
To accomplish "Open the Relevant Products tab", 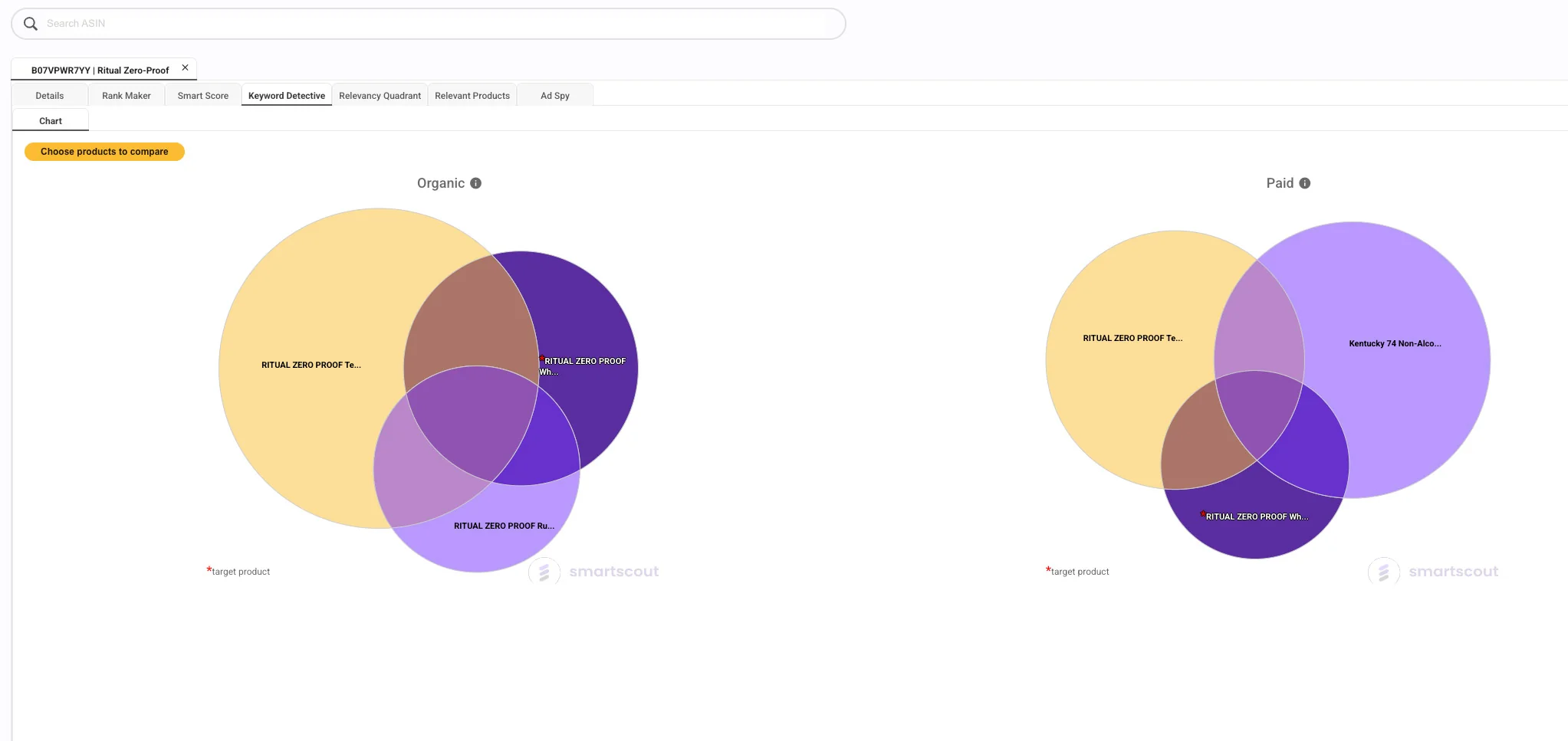I will point(472,96).
